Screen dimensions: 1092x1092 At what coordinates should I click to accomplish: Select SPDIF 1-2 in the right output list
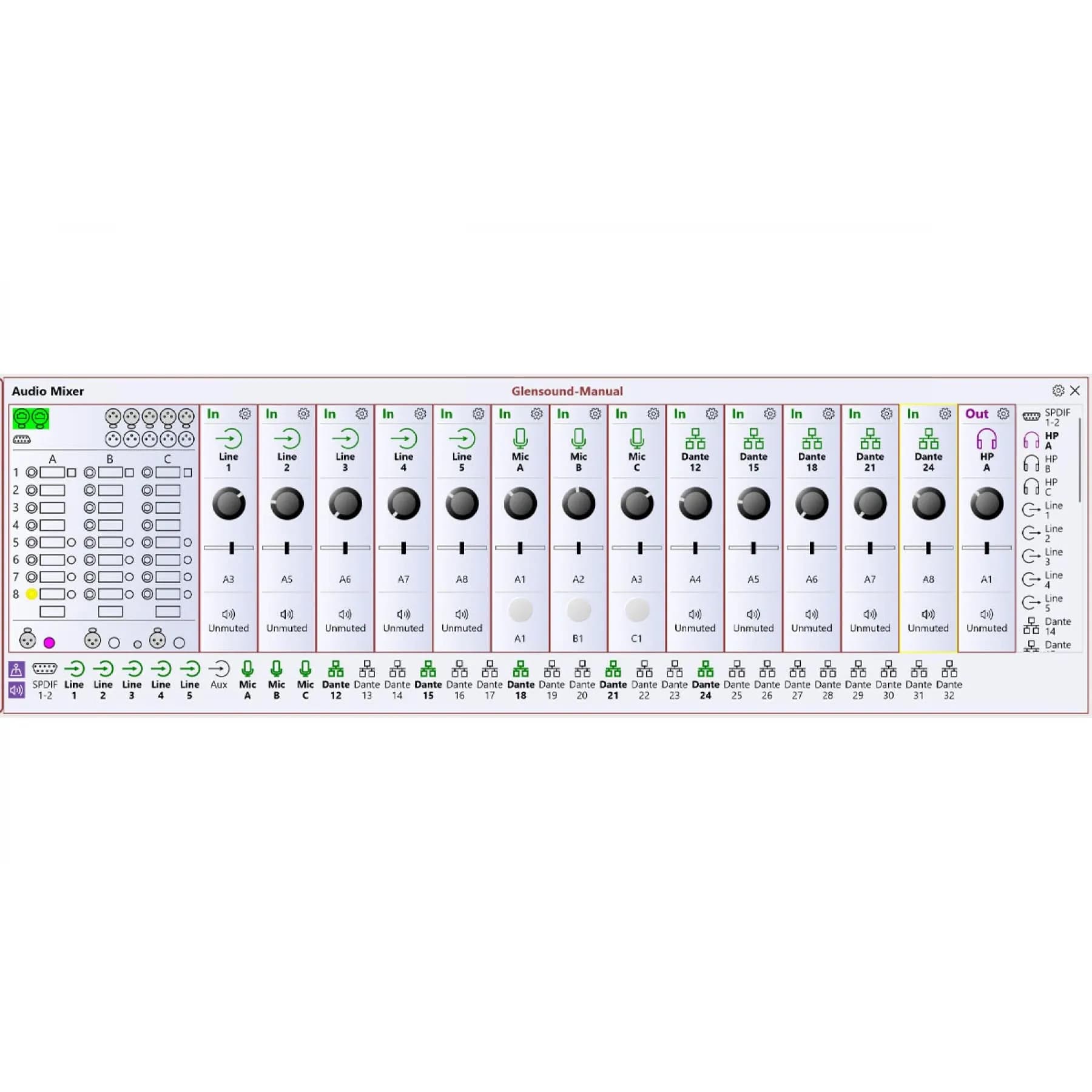click(1047, 417)
